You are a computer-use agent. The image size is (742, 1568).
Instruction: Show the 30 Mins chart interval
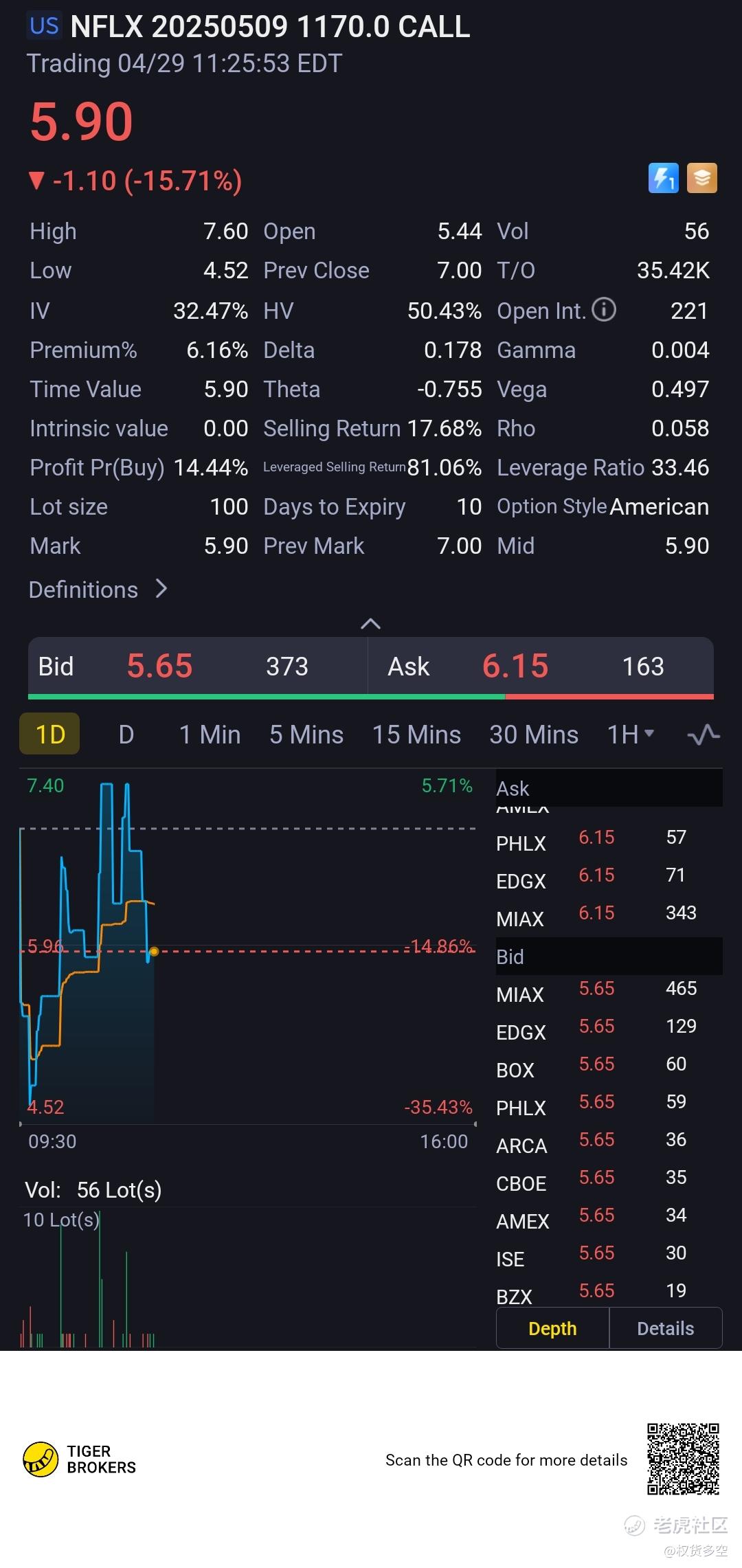click(534, 735)
